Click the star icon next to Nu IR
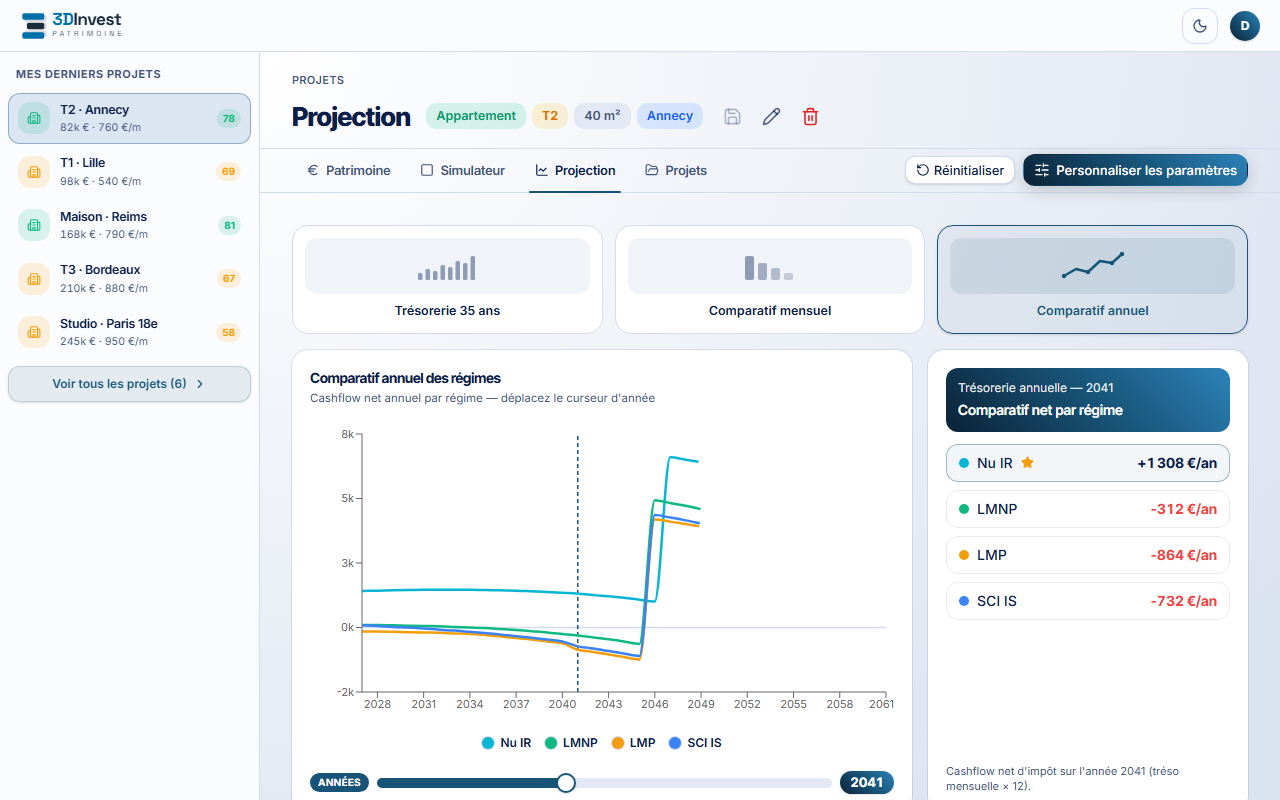The height and width of the screenshot is (800, 1280). coord(1027,463)
